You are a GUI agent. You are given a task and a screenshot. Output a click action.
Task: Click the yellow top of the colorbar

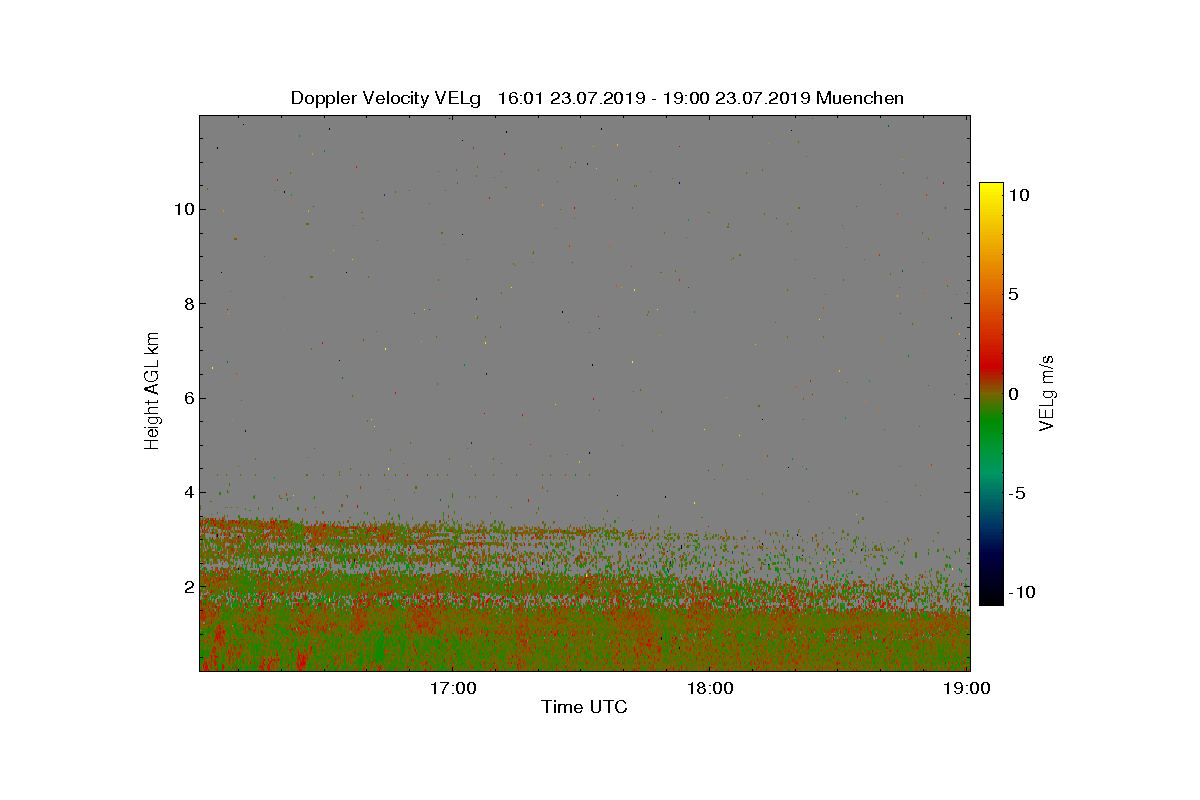[991, 192]
